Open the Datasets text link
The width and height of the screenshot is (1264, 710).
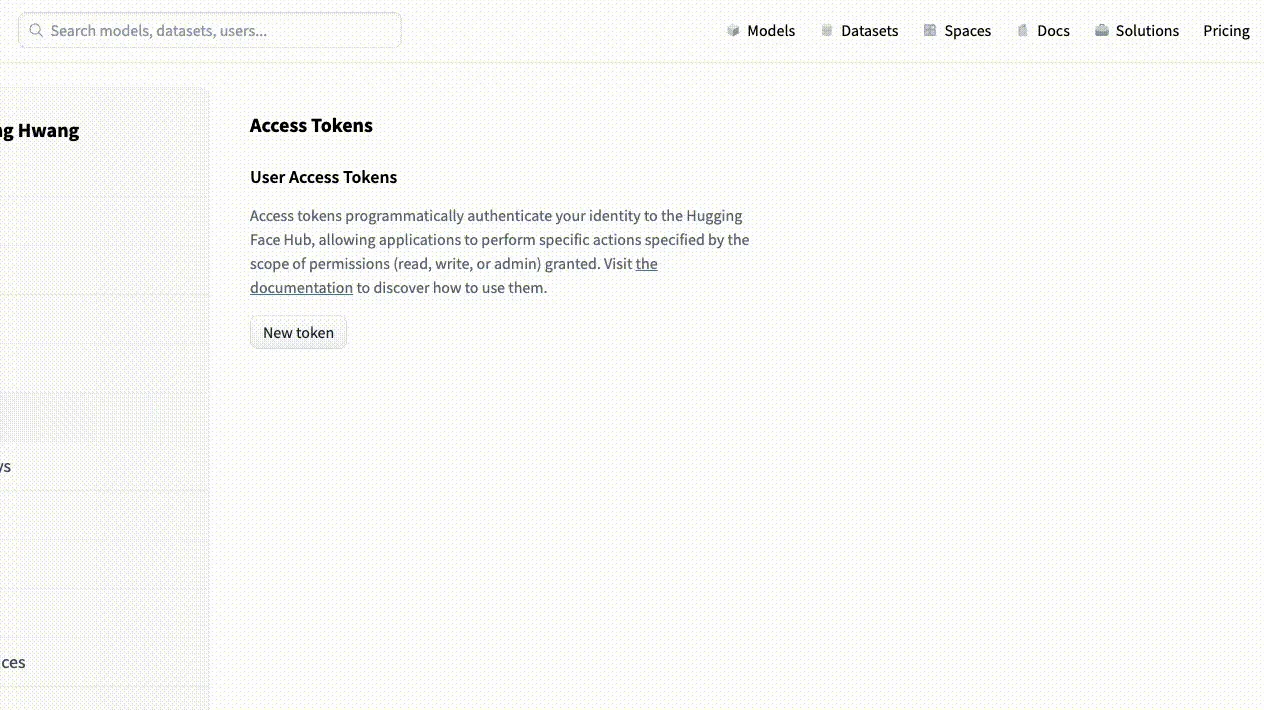click(x=869, y=31)
